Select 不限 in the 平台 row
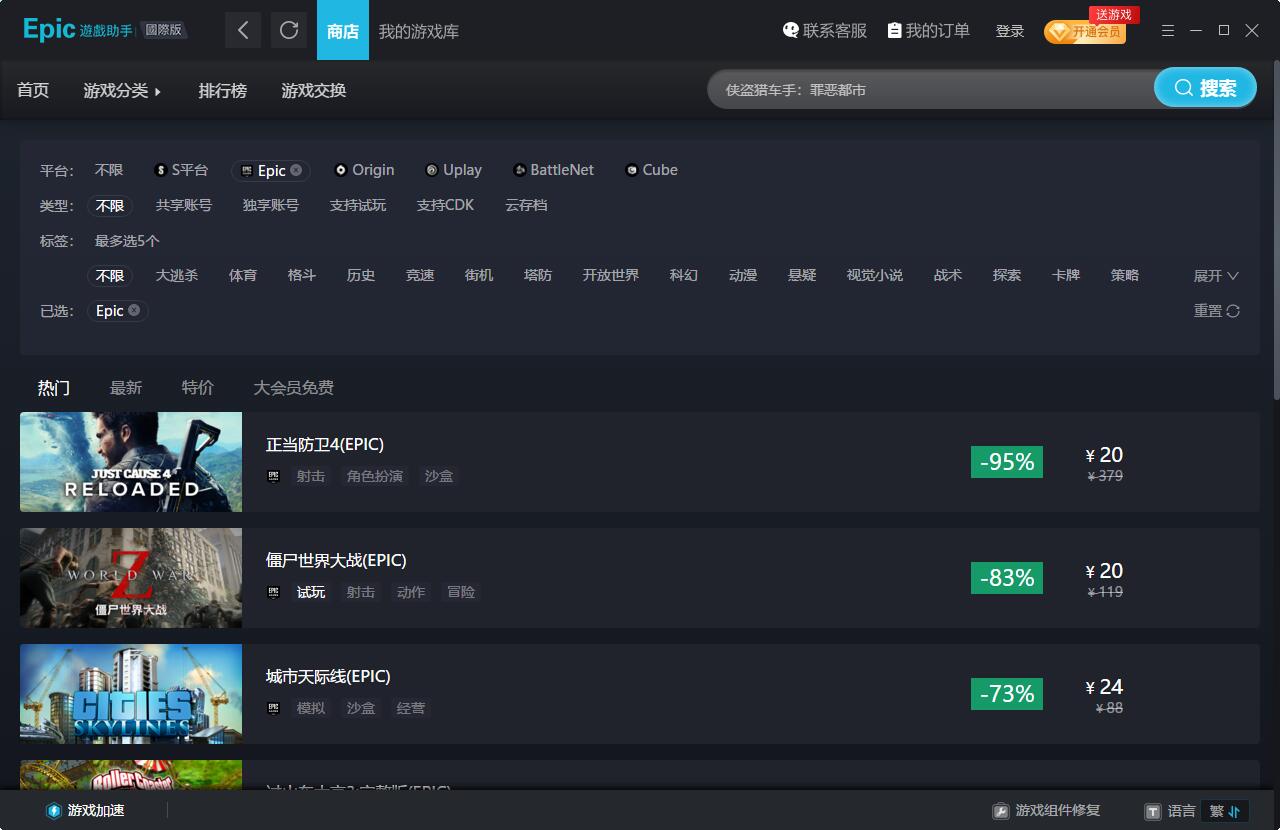1280x830 pixels. tap(109, 170)
